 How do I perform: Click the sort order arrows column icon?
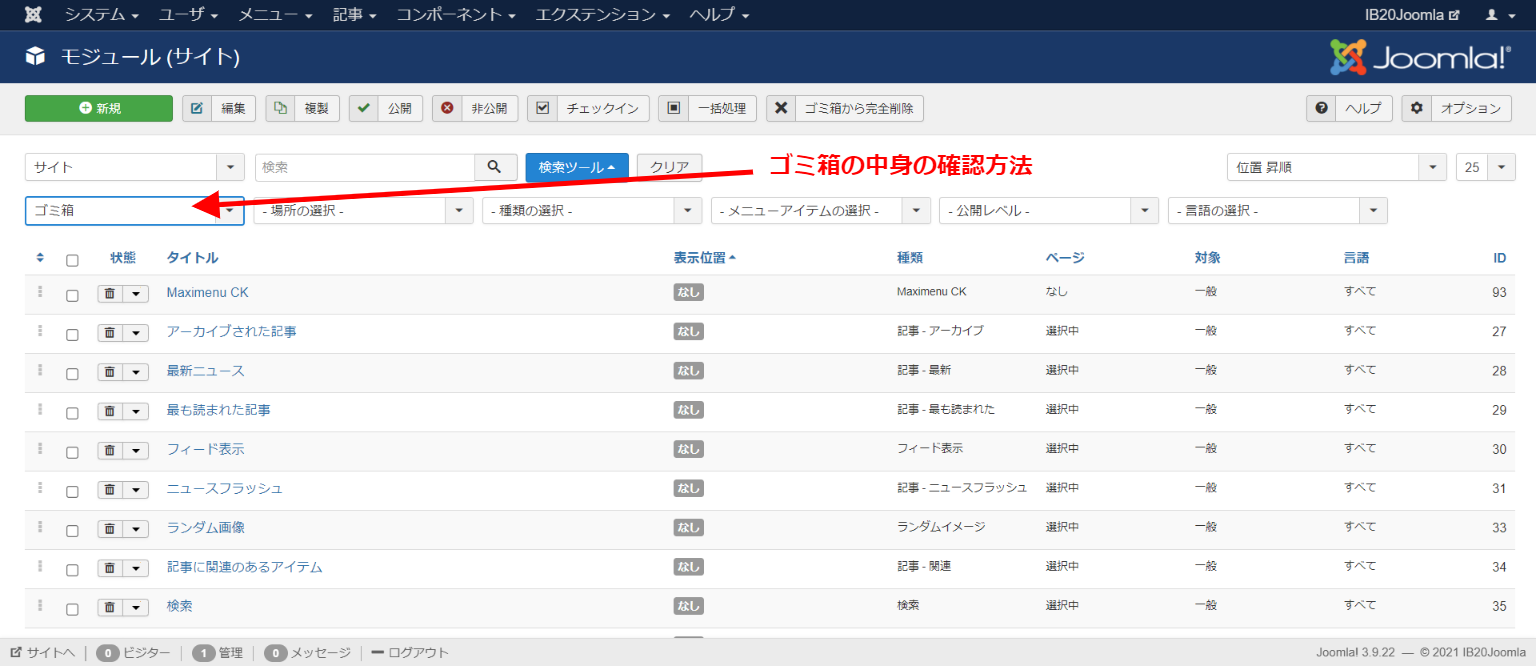[40, 258]
